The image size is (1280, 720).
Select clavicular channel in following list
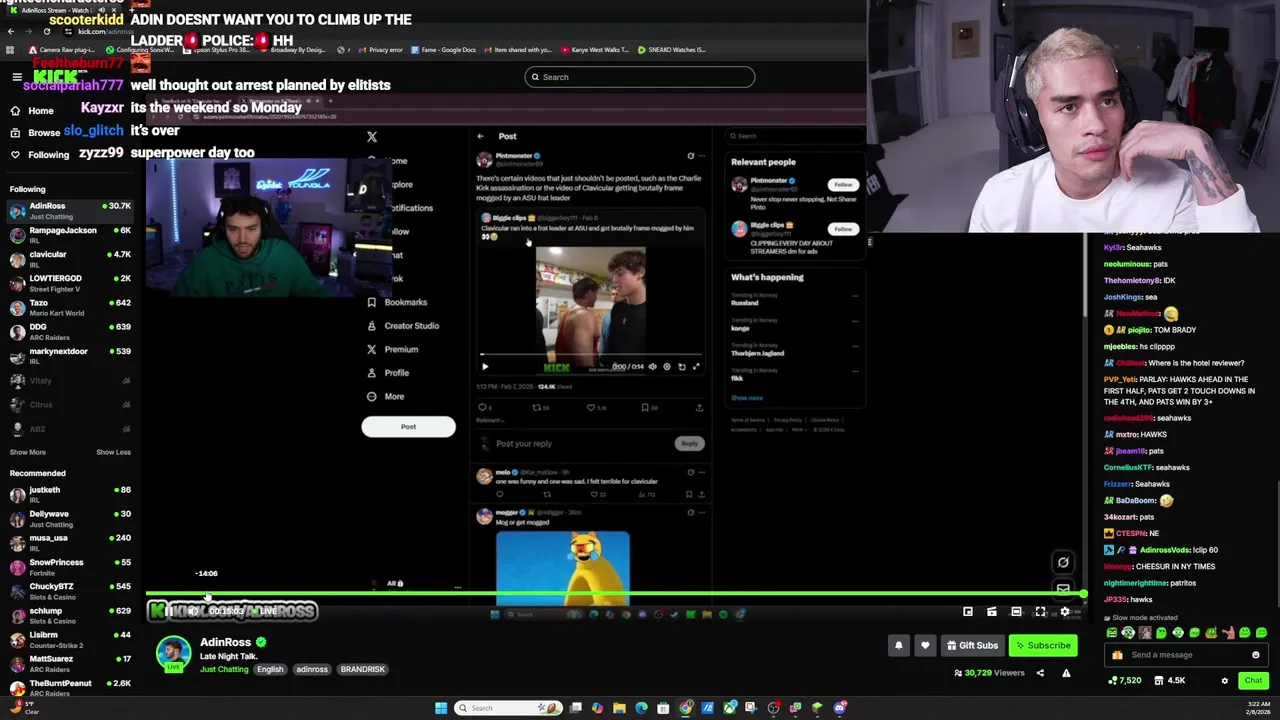70,259
